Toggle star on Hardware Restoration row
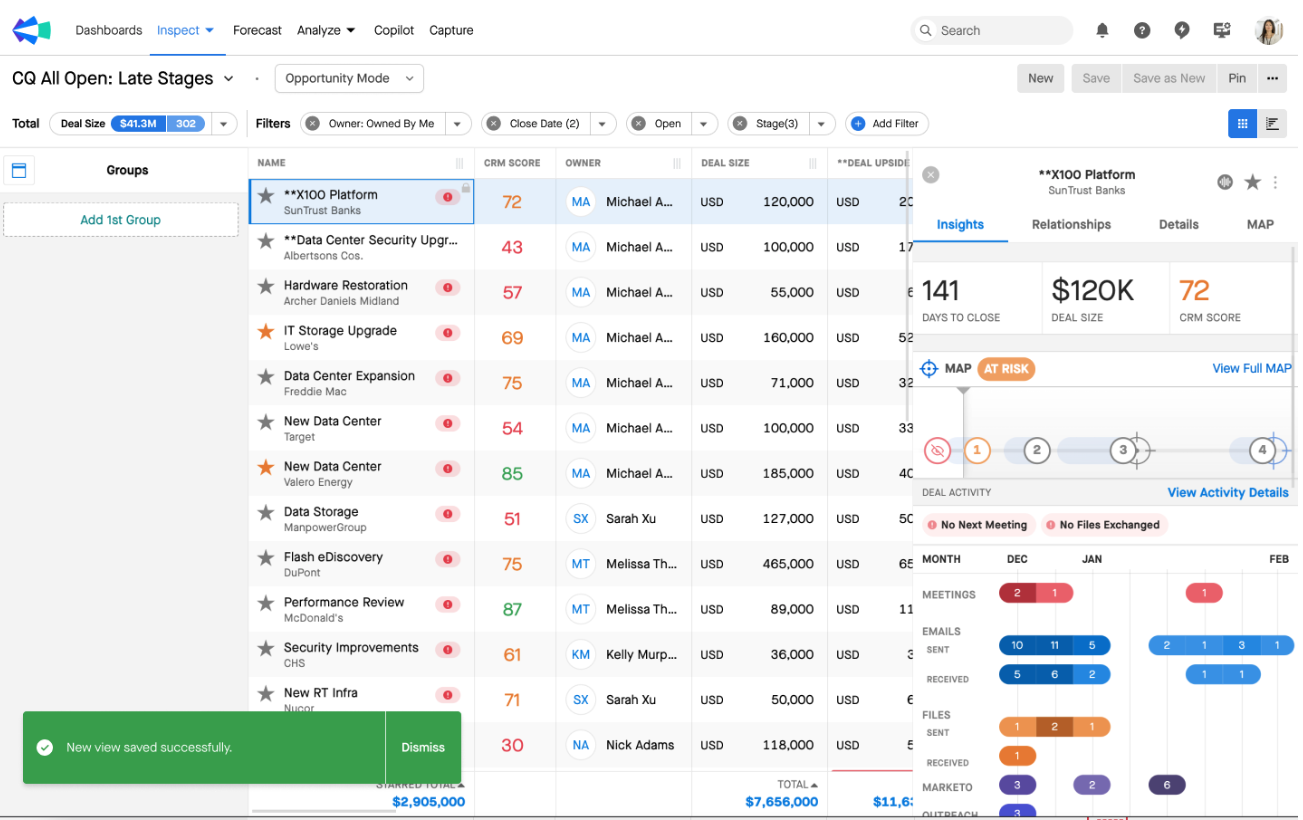 [x=266, y=286]
